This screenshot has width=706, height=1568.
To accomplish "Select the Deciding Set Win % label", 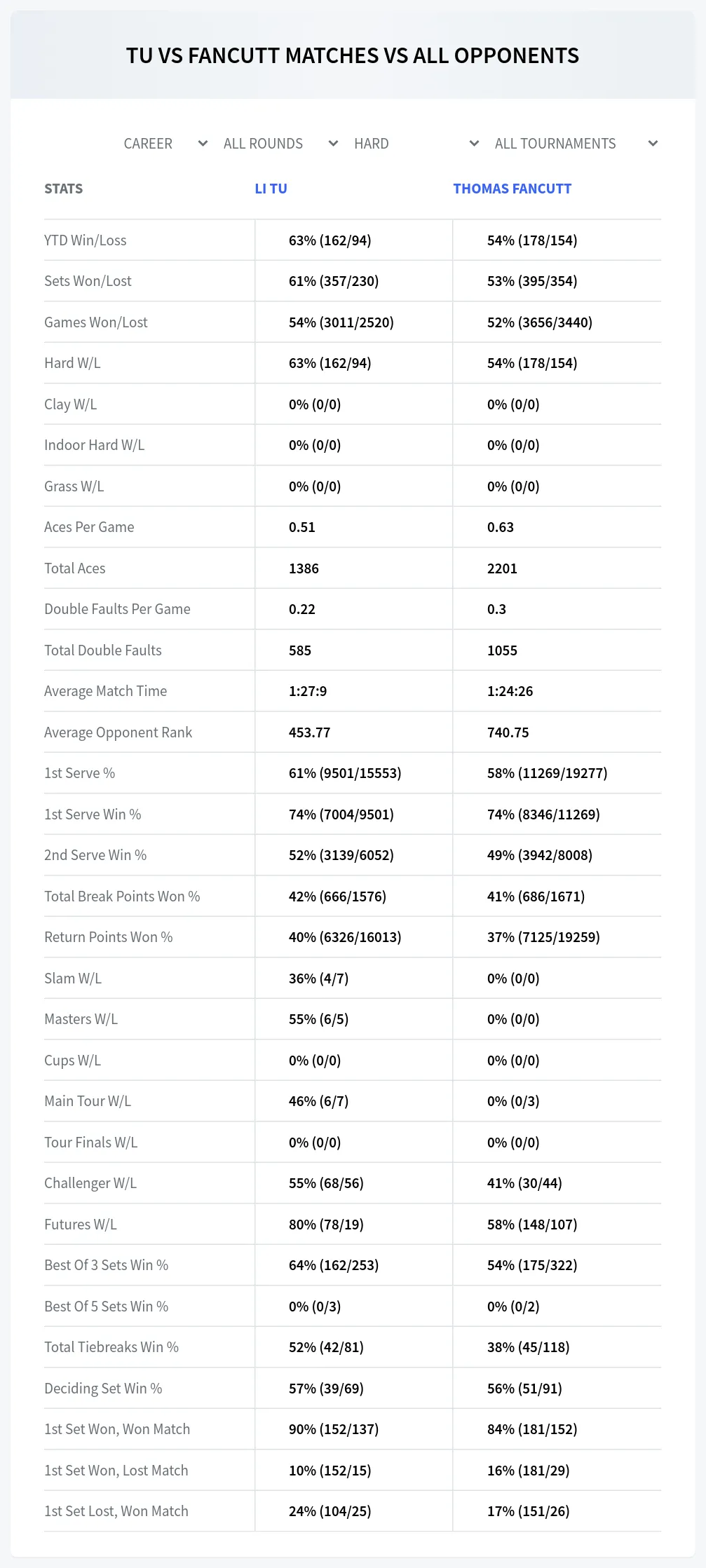I will tap(103, 1389).
